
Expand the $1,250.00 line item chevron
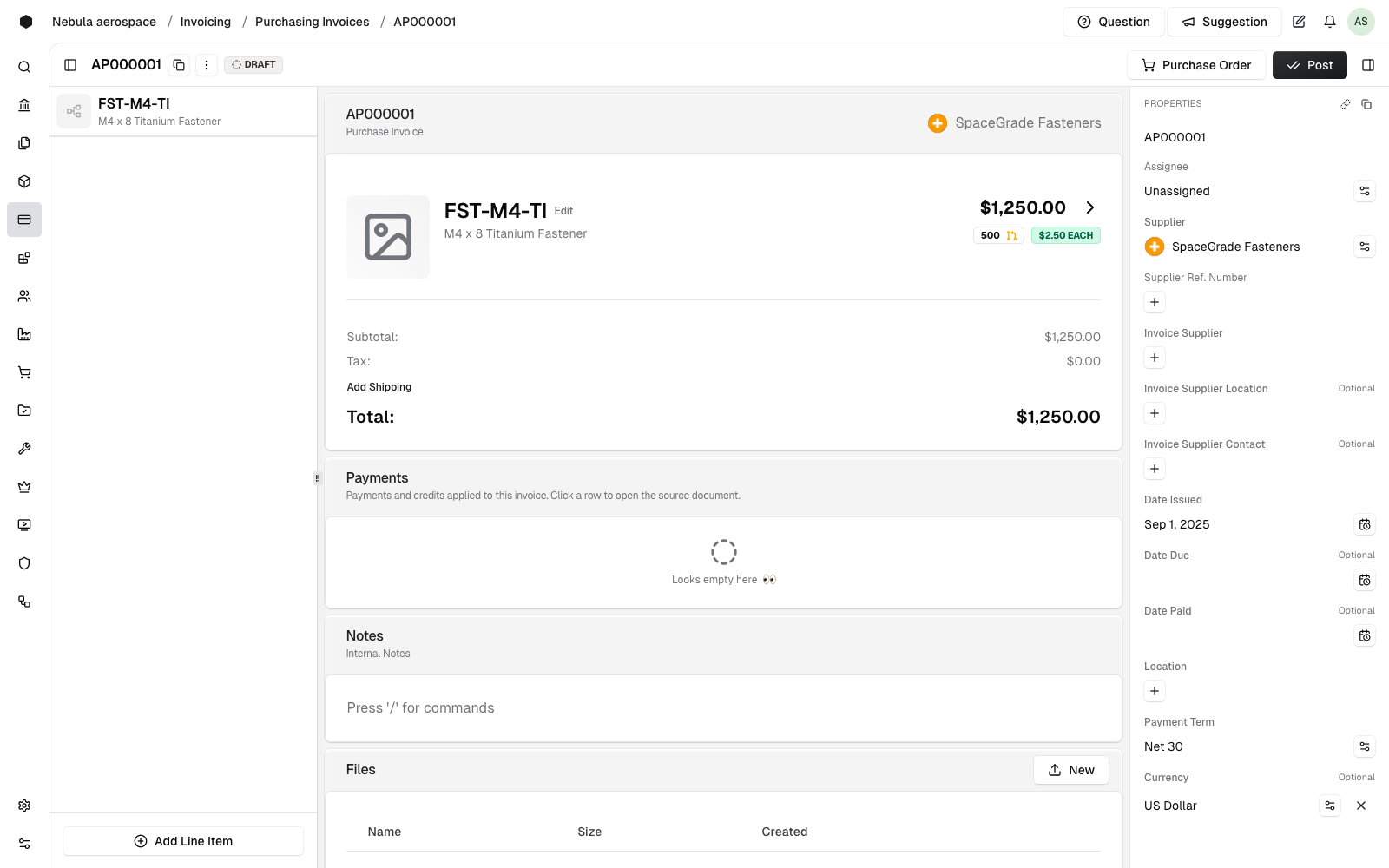click(1090, 207)
